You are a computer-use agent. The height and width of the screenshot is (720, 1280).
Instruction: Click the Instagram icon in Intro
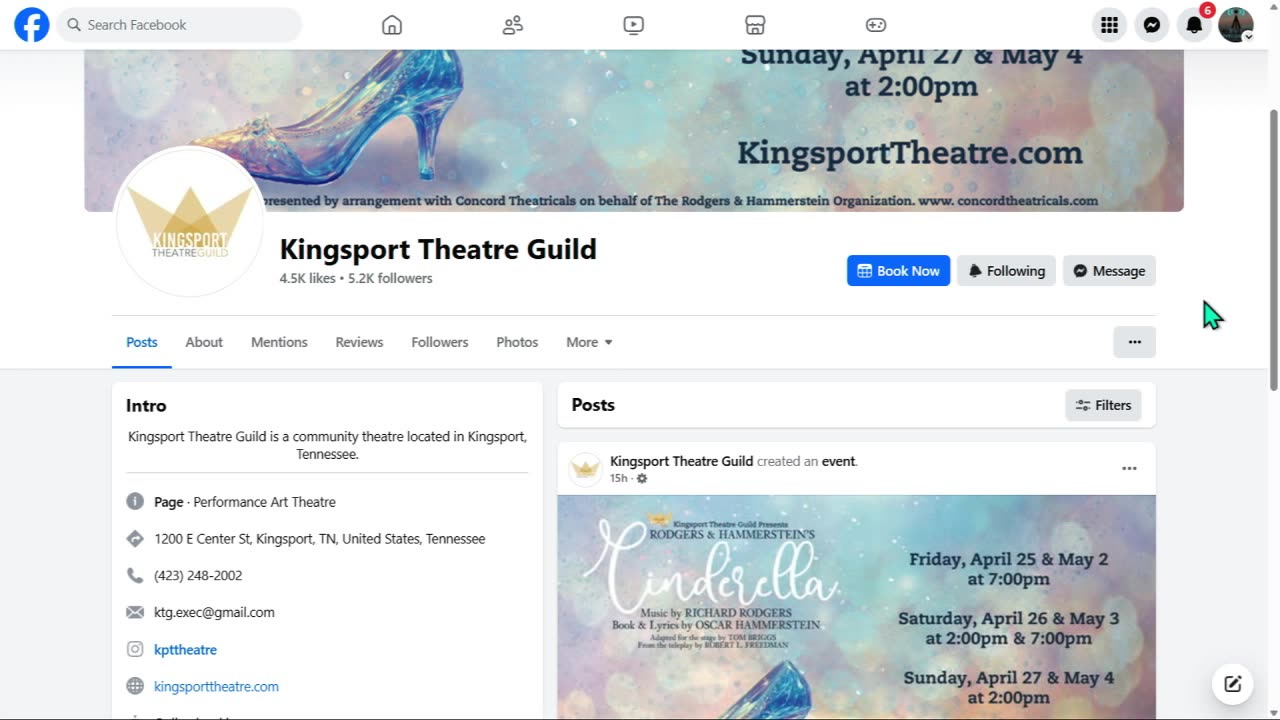coord(135,649)
